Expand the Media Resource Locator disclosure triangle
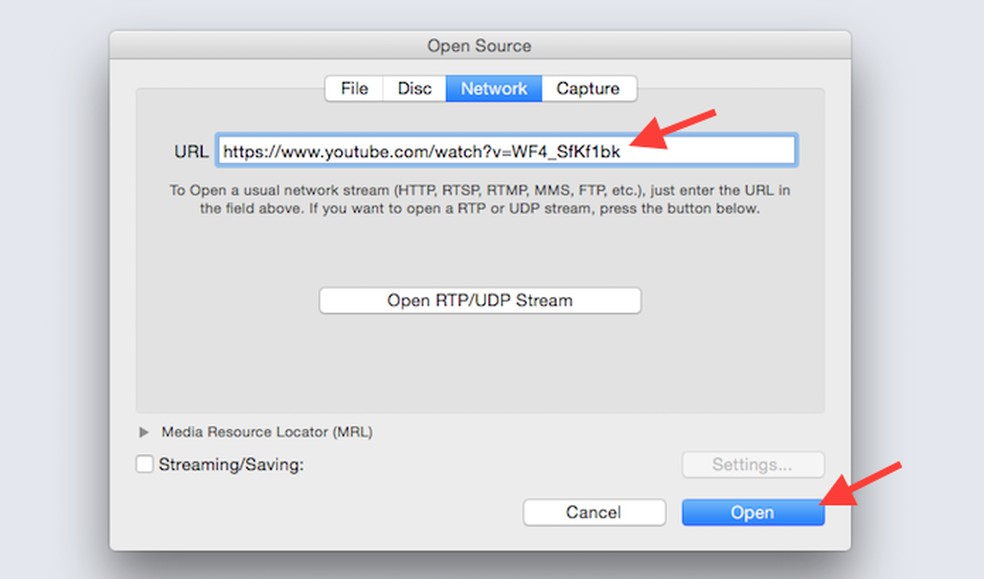Screen dimensions: 984x579 click(144, 432)
